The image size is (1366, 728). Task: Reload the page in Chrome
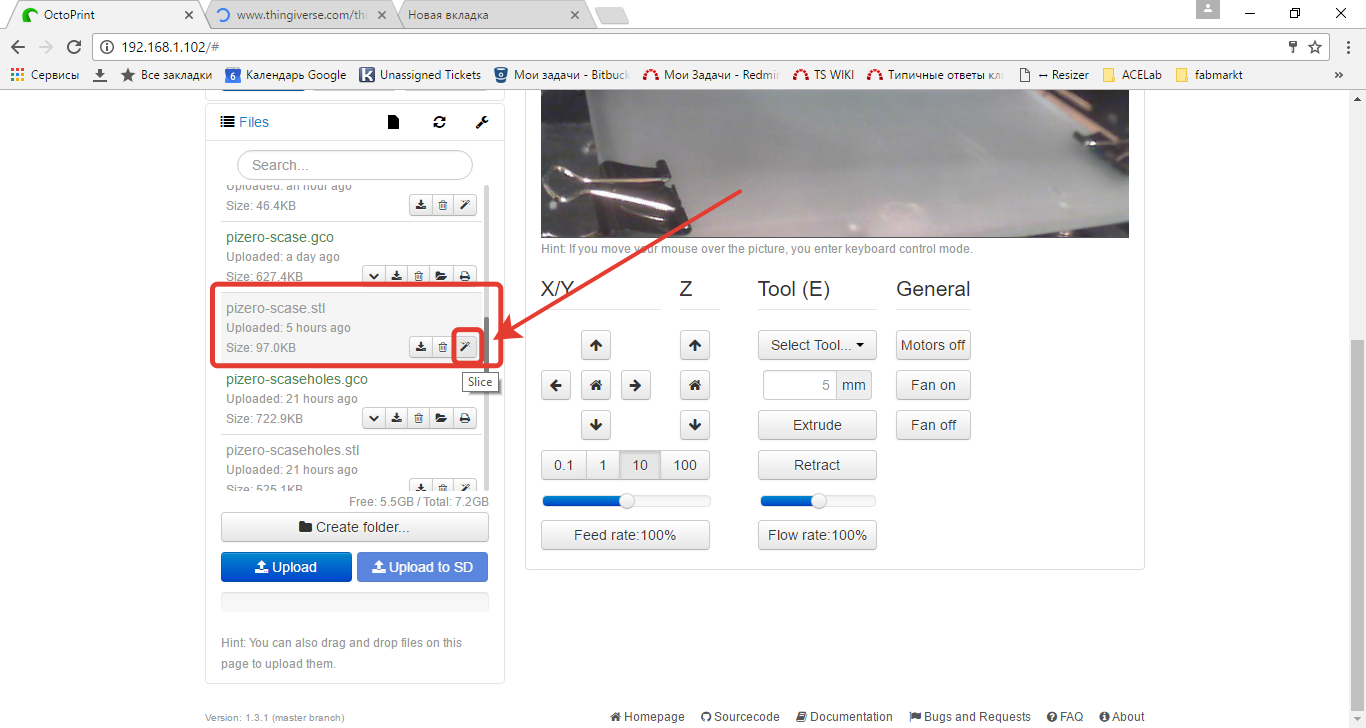tap(73, 47)
